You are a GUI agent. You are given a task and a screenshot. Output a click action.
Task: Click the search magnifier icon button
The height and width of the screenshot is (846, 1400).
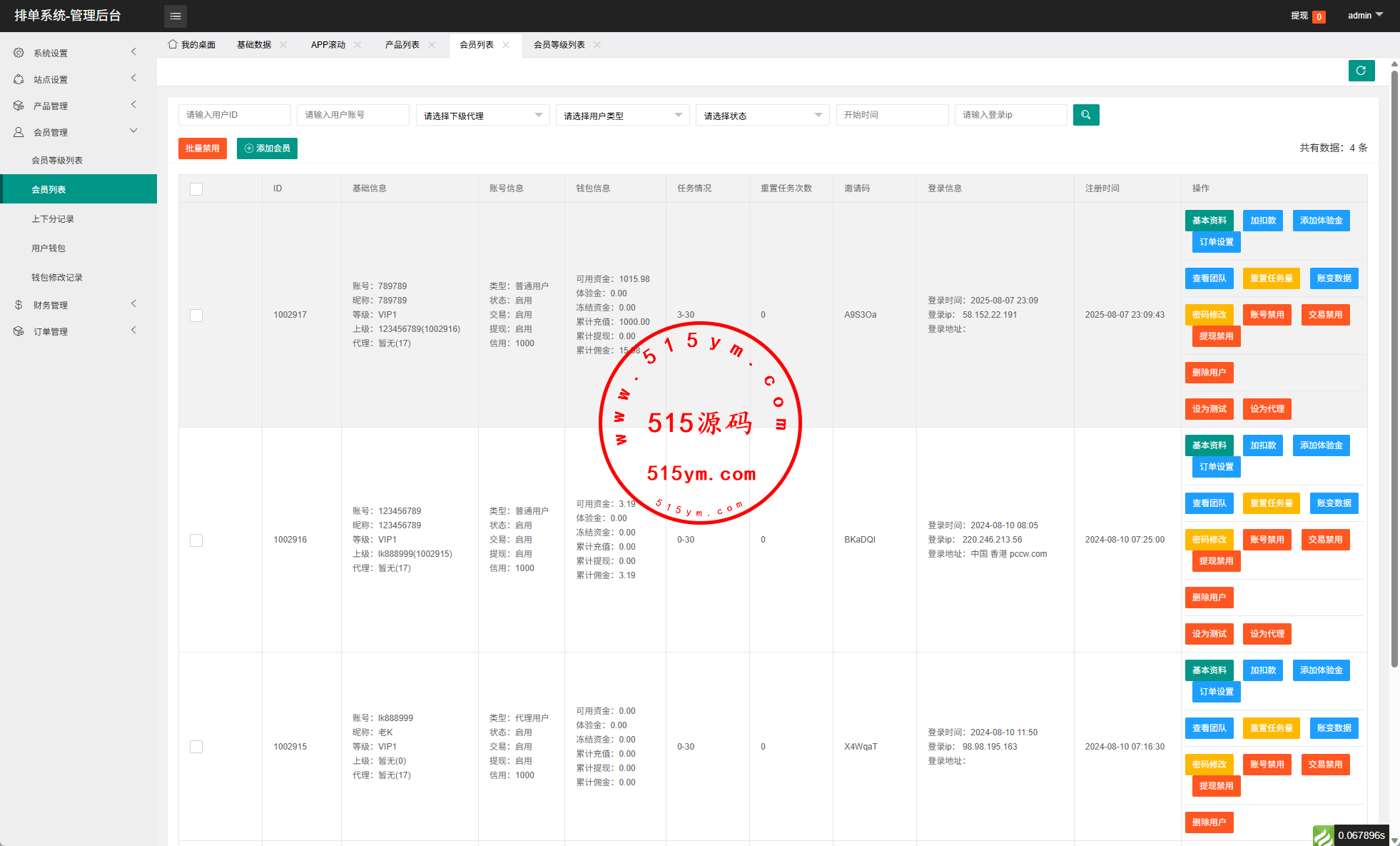tap(1085, 115)
